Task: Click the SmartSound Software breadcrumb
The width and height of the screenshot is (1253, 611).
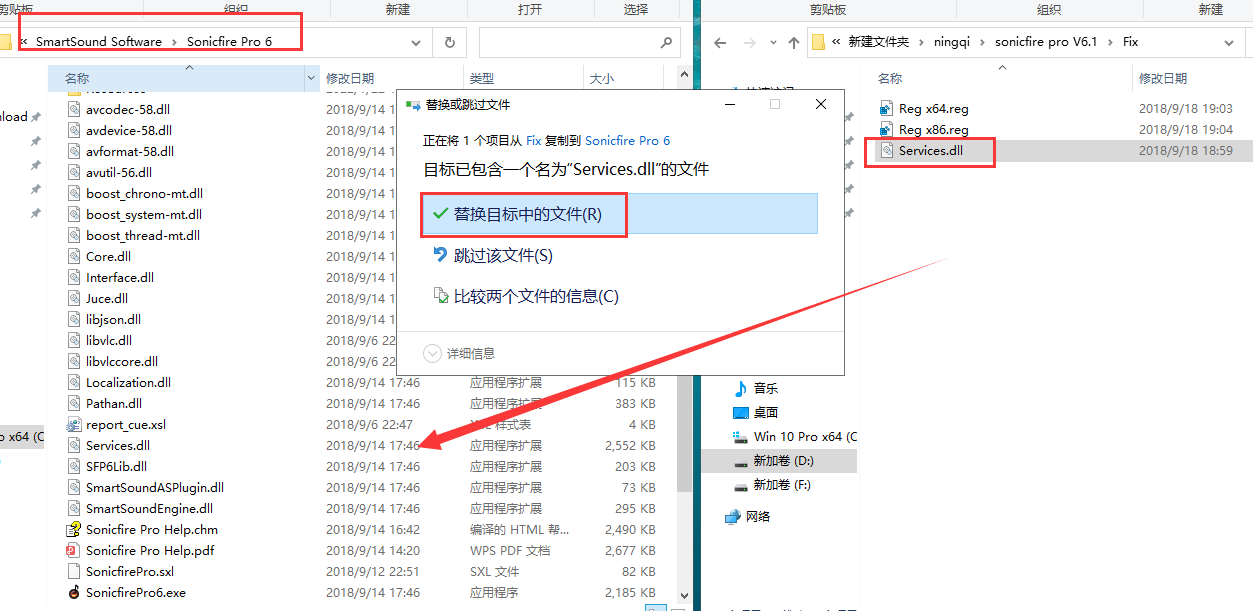Action: click(x=99, y=42)
